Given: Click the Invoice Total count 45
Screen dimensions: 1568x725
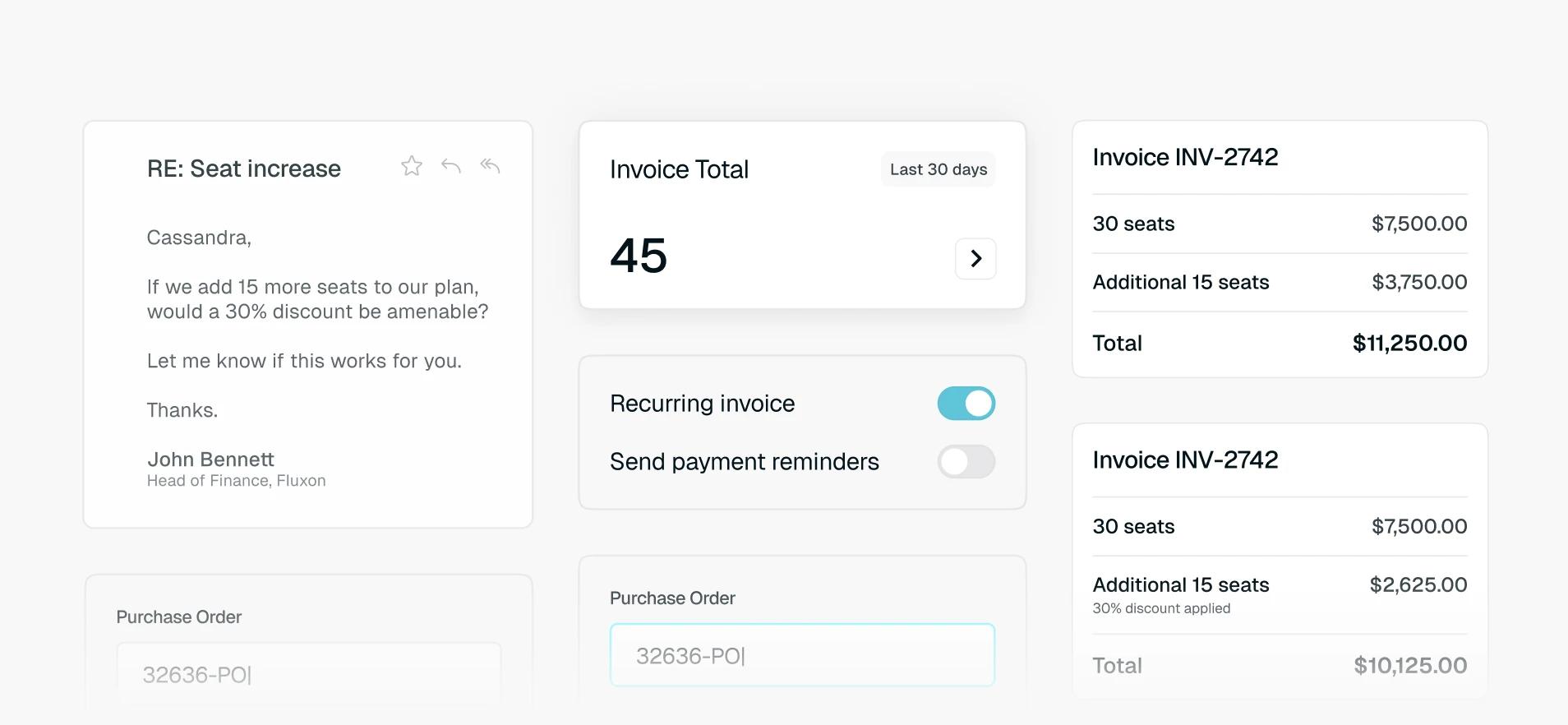Looking at the screenshot, I should coord(639,256).
